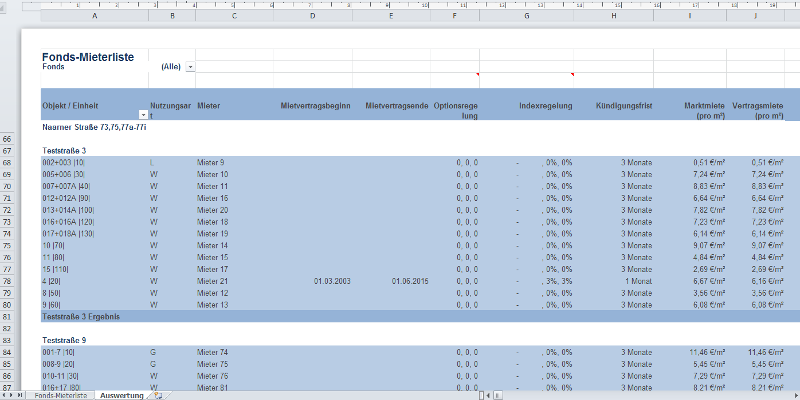Image resolution: width=800 pixels, height=400 pixels.
Task: Click Nutzungsart cell L for Mieter 9
Action: click(x=152, y=163)
